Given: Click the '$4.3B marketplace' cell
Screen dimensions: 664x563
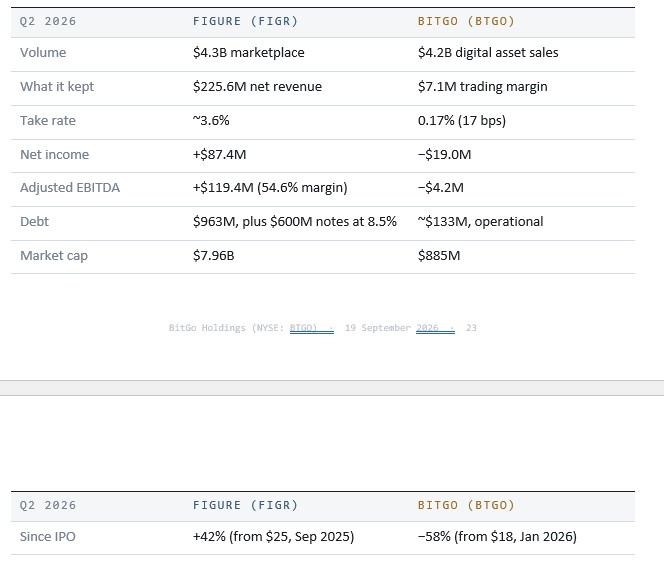Looking at the screenshot, I should pos(249,53).
